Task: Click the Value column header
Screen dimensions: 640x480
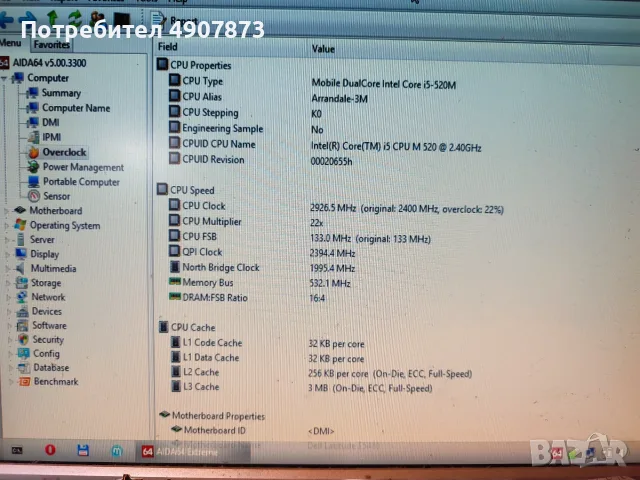Action: 323,49
